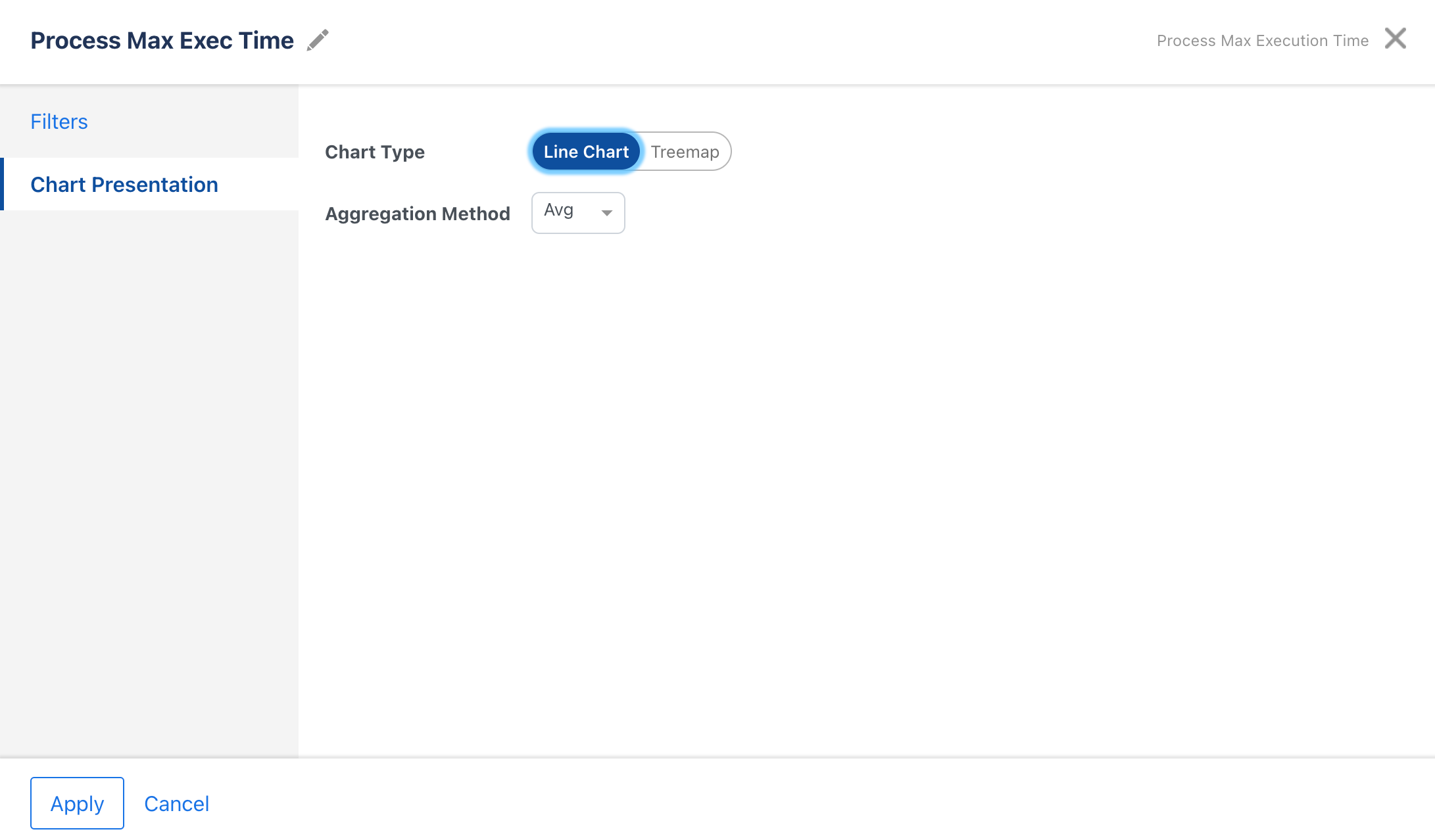Click empty footer area right of Cancel
Viewport: 1435px width, 840px height.
click(x=789, y=802)
